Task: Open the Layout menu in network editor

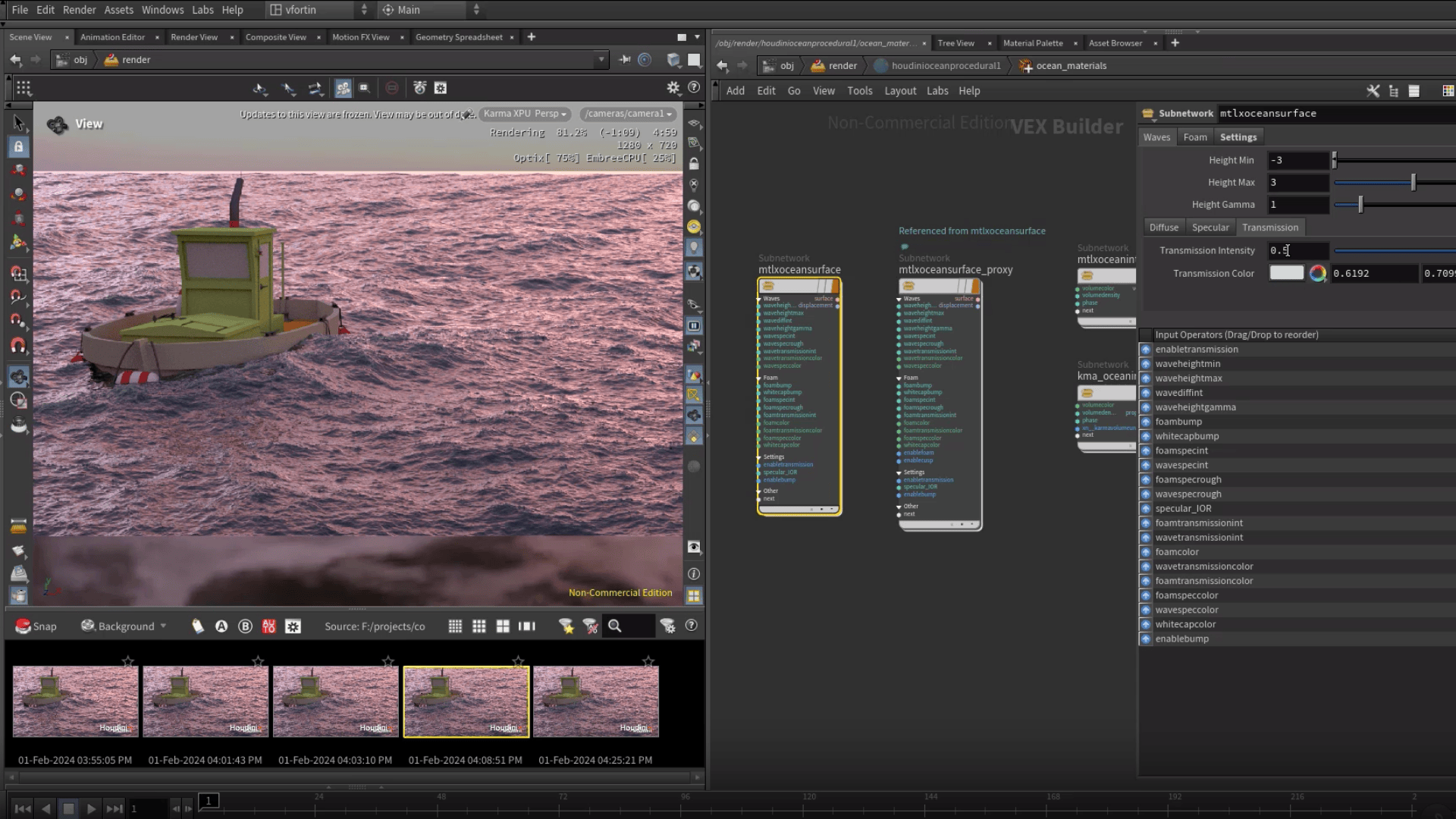Action: tap(900, 91)
